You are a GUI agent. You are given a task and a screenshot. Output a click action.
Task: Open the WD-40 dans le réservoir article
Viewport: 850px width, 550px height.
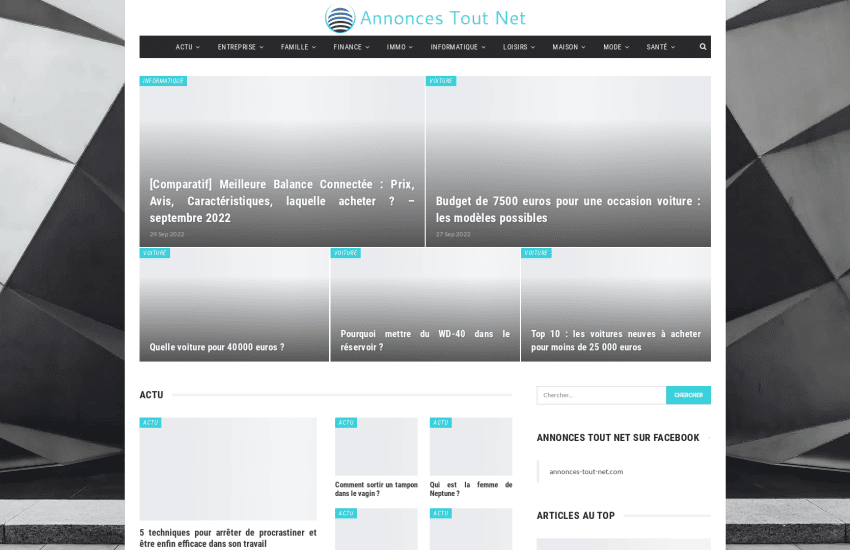click(424, 340)
